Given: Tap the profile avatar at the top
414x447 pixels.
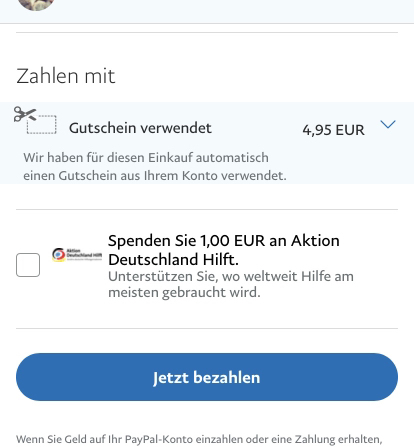Looking at the screenshot, I should click(36, 4).
